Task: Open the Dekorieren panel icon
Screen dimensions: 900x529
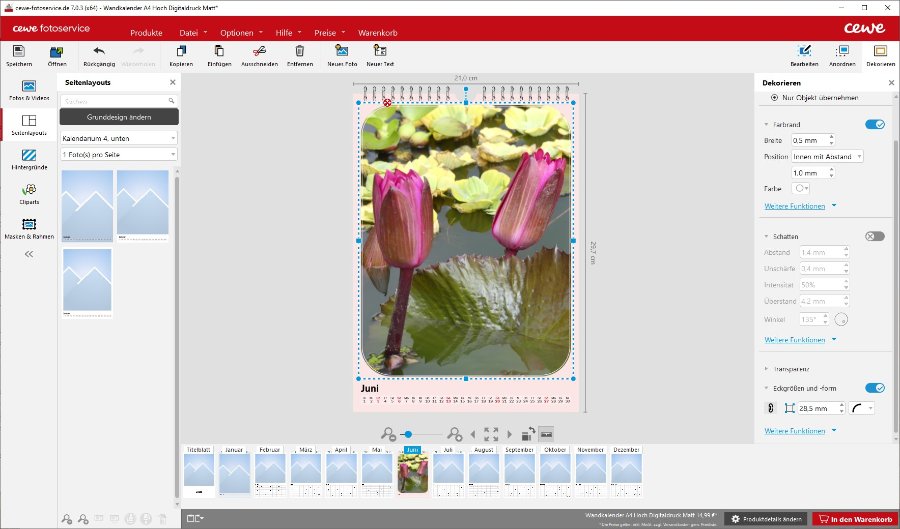Action: (880, 51)
